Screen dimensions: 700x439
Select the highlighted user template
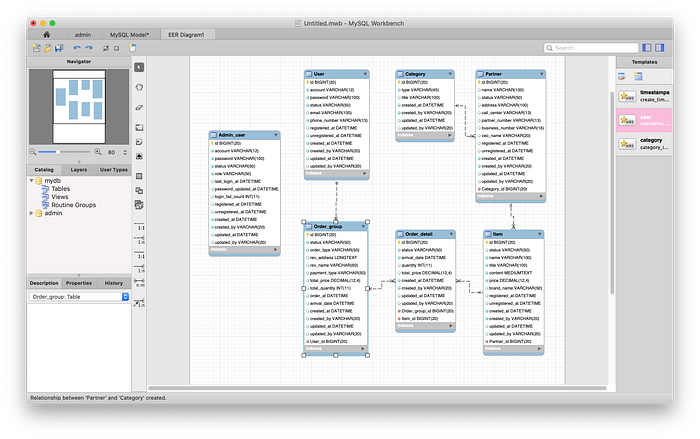click(x=644, y=120)
